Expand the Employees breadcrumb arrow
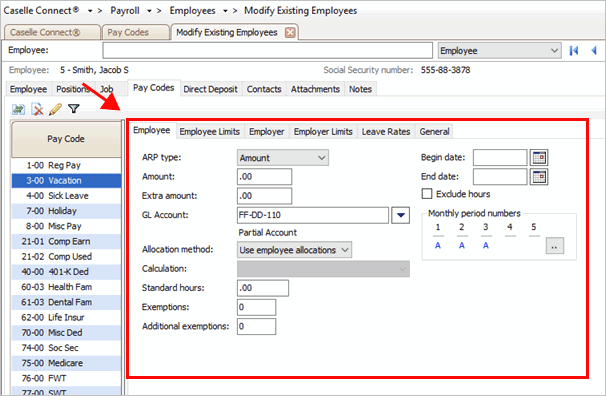Screen dimensions: 606x396 [225, 11]
